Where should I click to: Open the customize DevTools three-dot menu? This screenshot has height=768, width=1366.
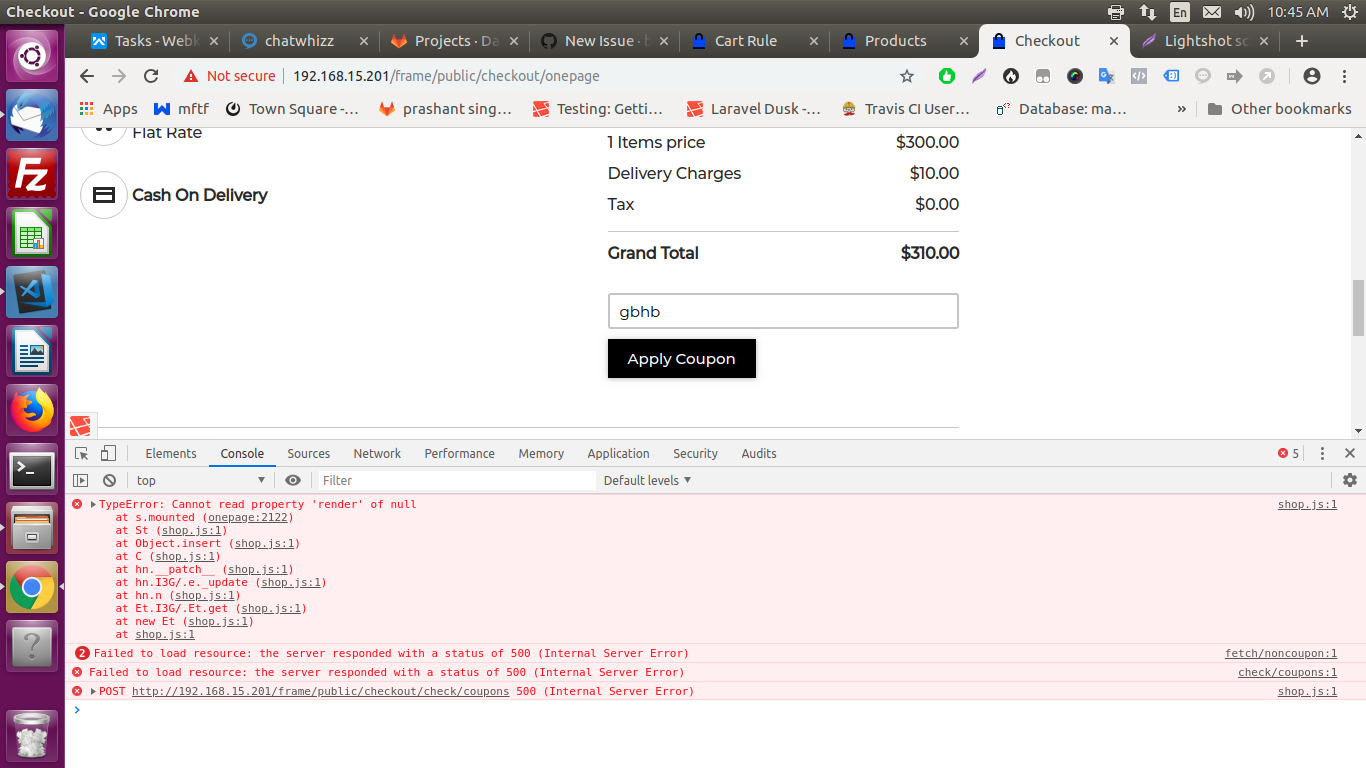[x=1322, y=453]
